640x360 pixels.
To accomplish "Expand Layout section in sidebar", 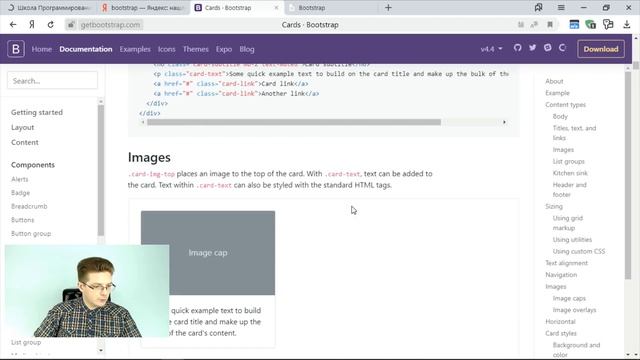I will (22, 127).
